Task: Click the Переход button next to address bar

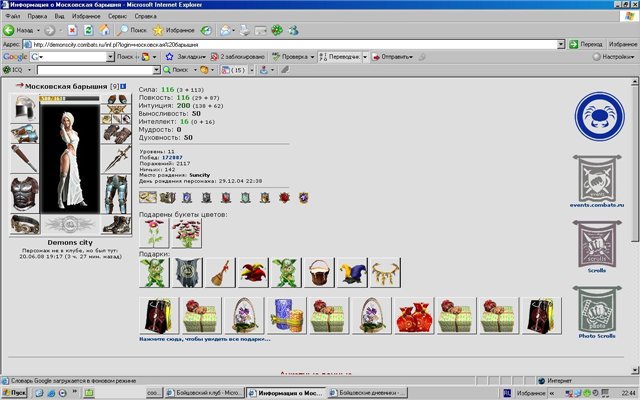Action: tap(590, 45)
